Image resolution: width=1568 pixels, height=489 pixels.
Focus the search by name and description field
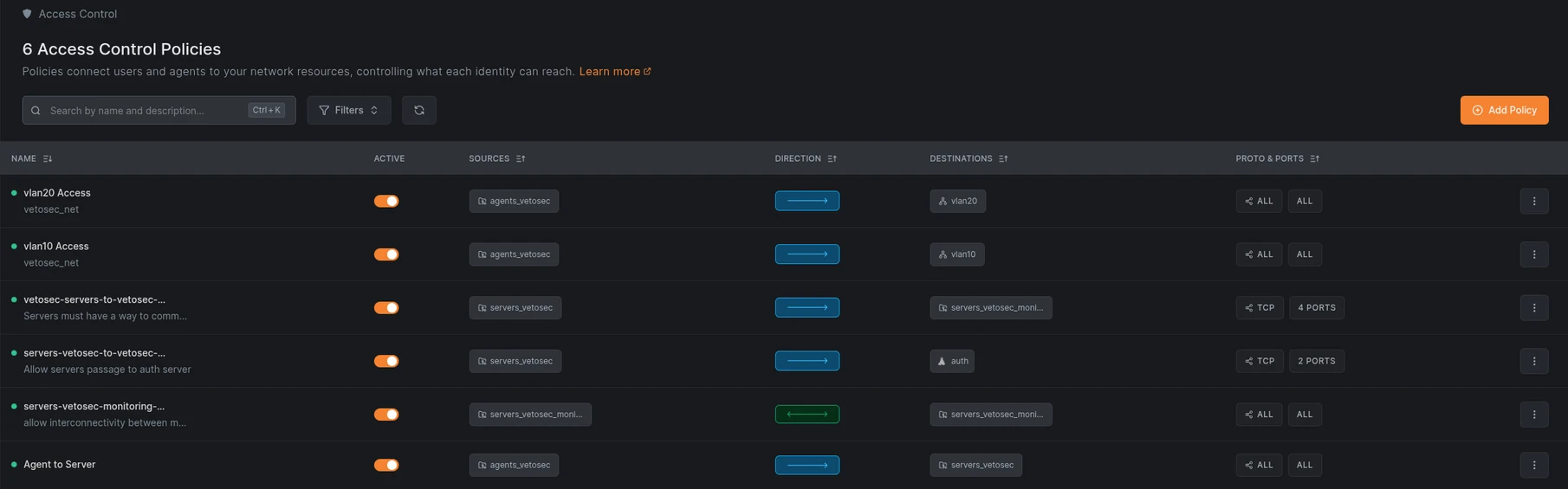[159, 110]
